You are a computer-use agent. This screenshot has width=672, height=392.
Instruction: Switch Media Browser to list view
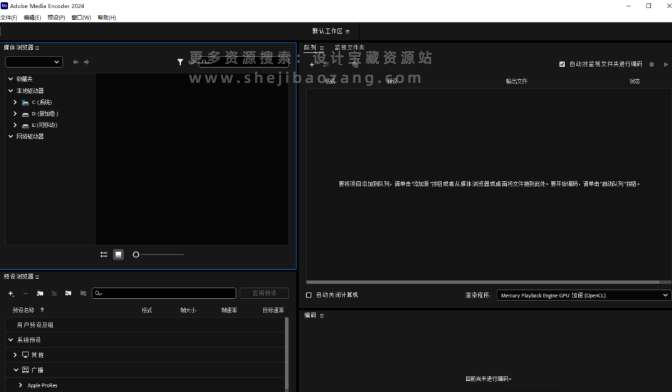(104, 255)
